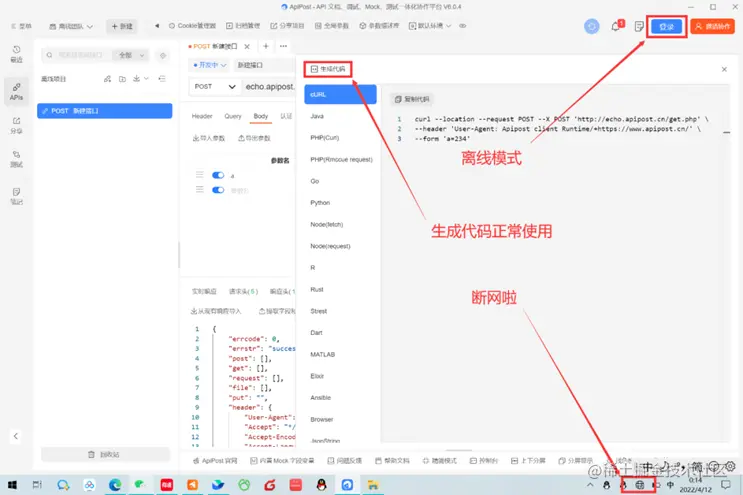Click the locate target icon beside search

[163, 55]
